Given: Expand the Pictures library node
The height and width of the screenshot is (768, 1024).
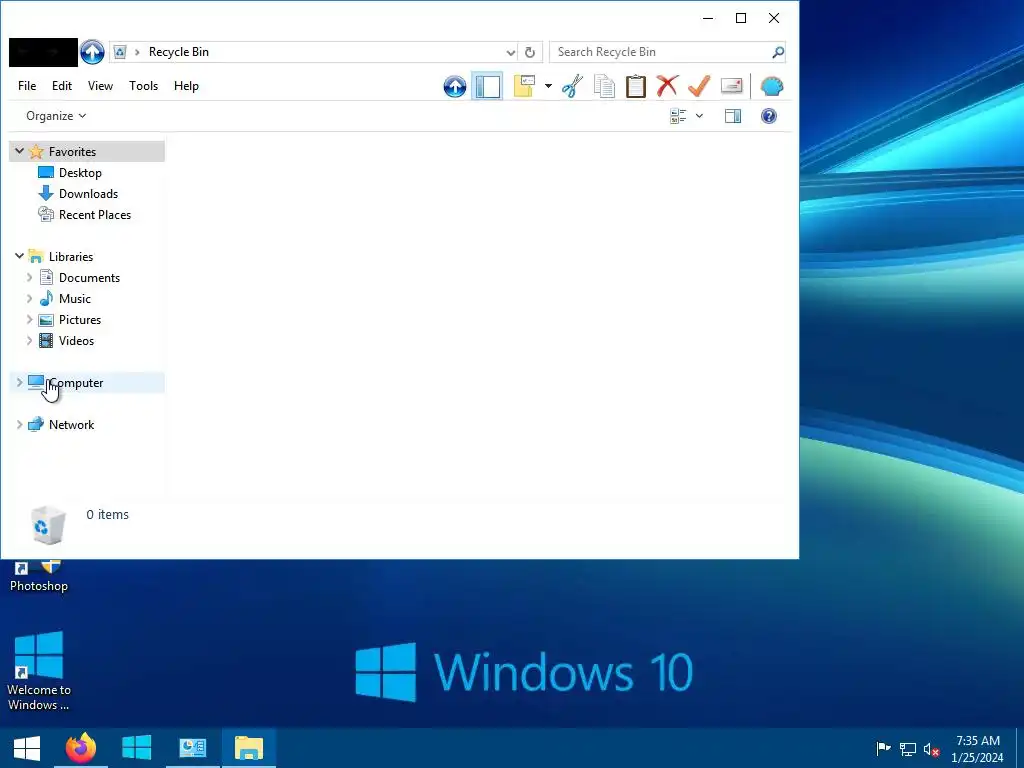Looking at the screenshot, I should [x=29, y=319].
